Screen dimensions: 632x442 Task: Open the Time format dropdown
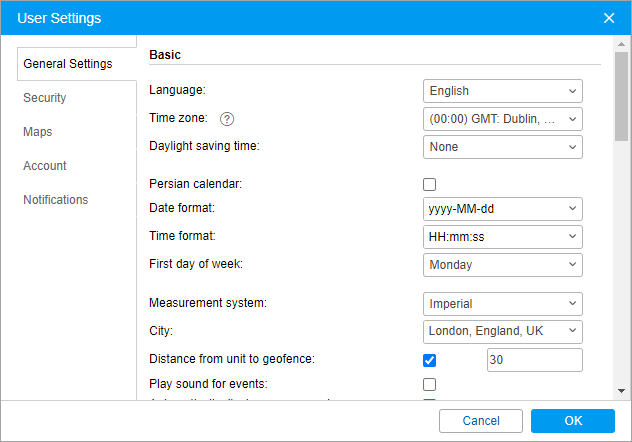pos(502,236)
